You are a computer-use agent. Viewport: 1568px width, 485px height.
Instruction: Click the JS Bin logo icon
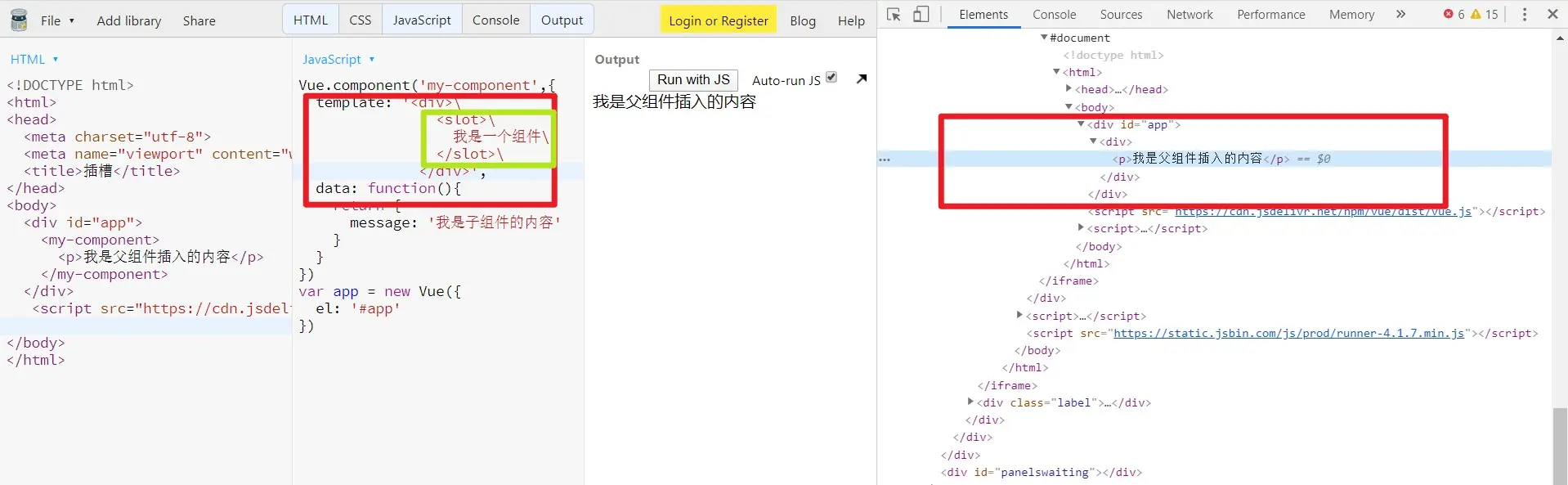19,20
